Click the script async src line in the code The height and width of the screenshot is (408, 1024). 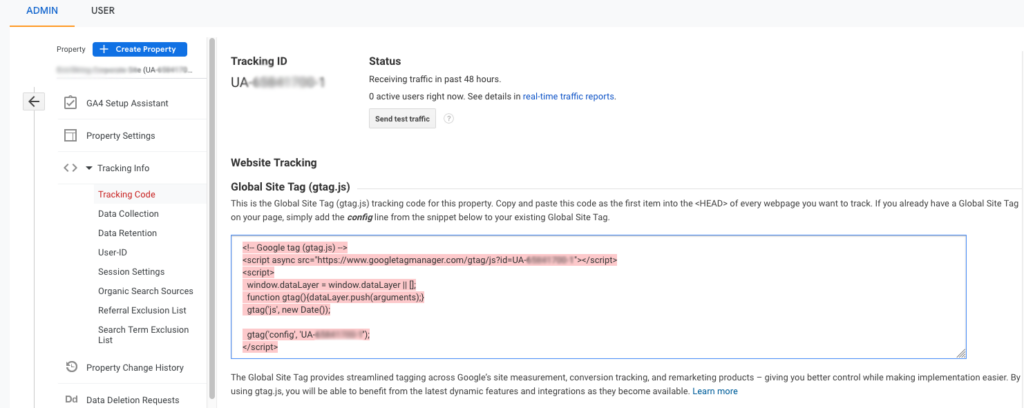(x=430, y=260)
